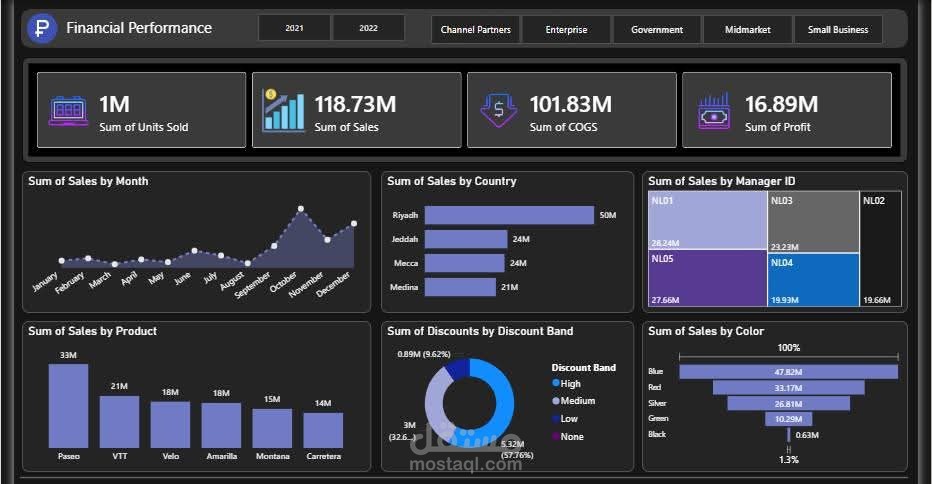932x484 pixels.
Task: Click the Sum of Sales by Manager ID title
Action: [722, 181]
